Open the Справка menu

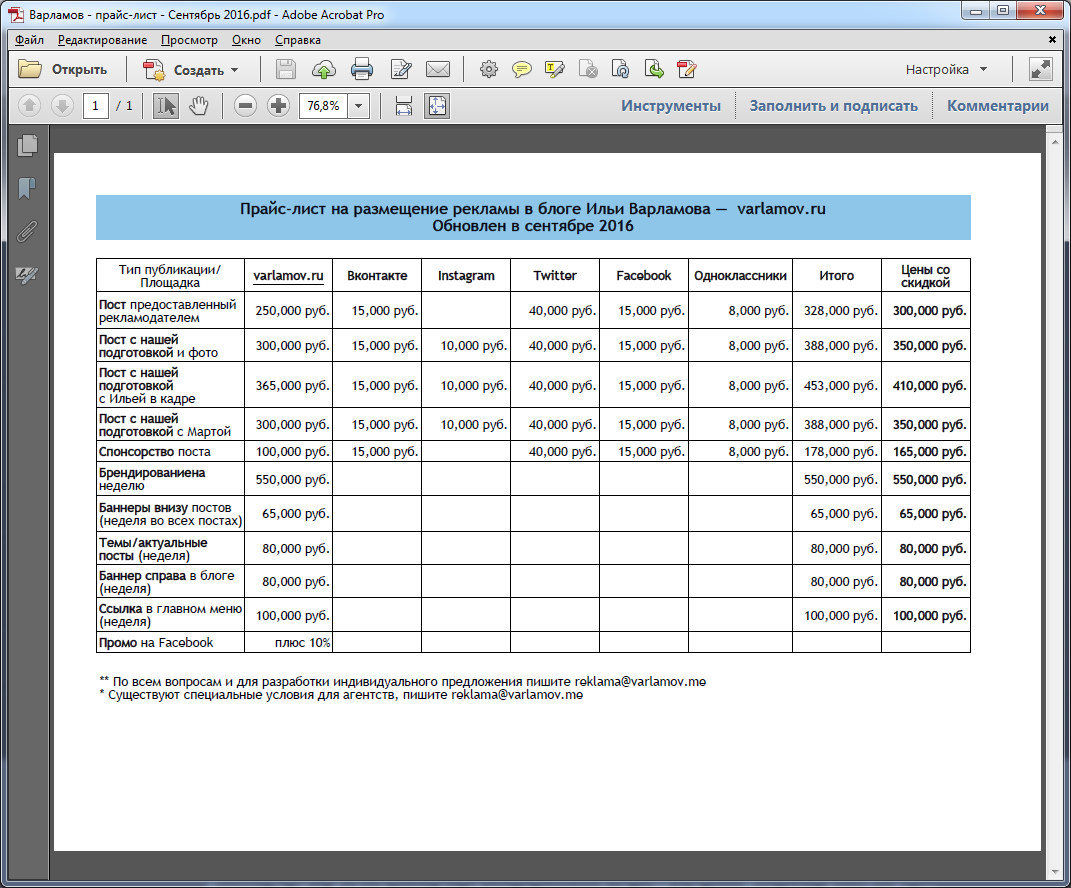pyautogui.click(x=298, y=40)
